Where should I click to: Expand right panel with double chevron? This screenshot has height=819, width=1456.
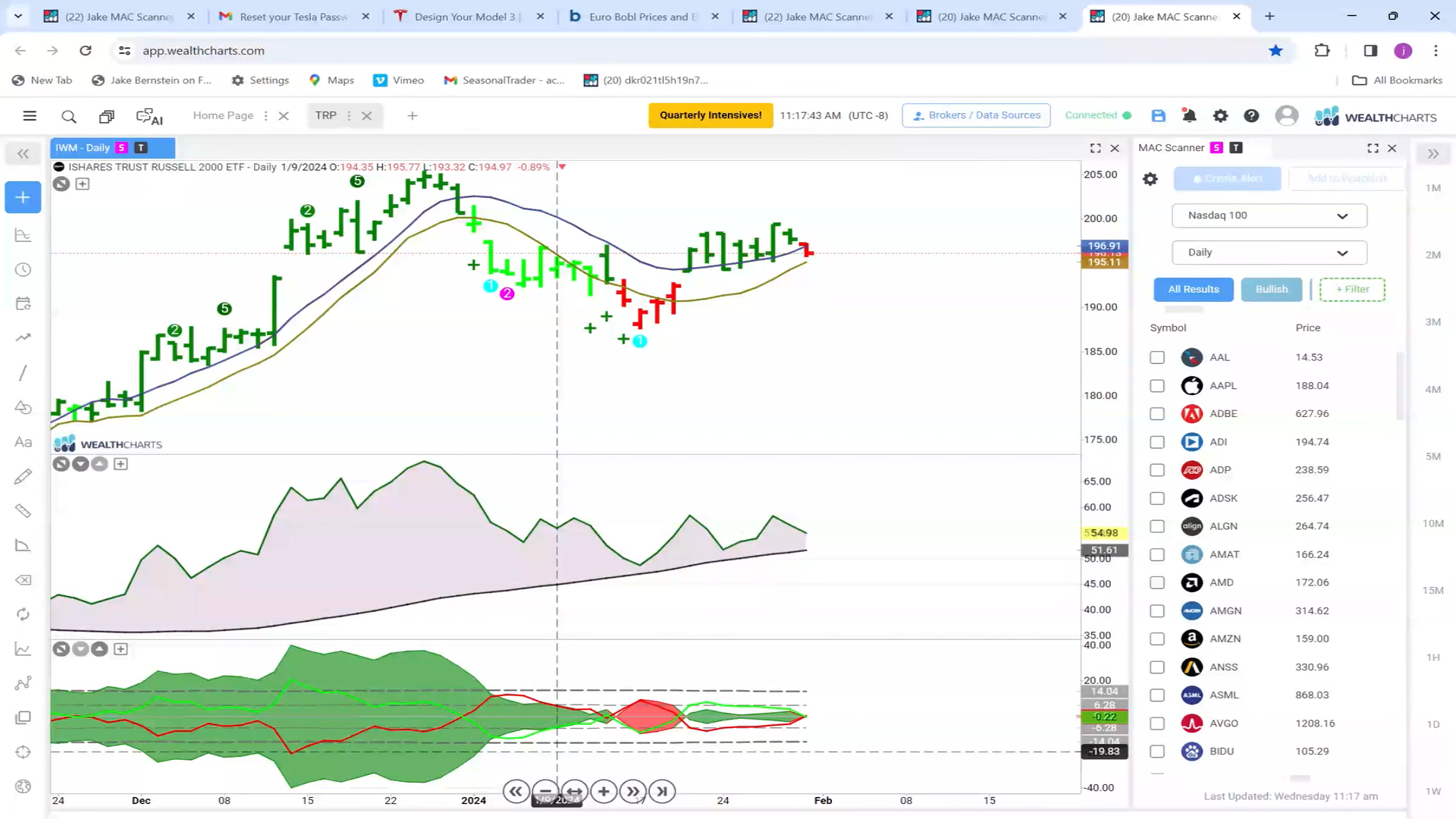1433,154
